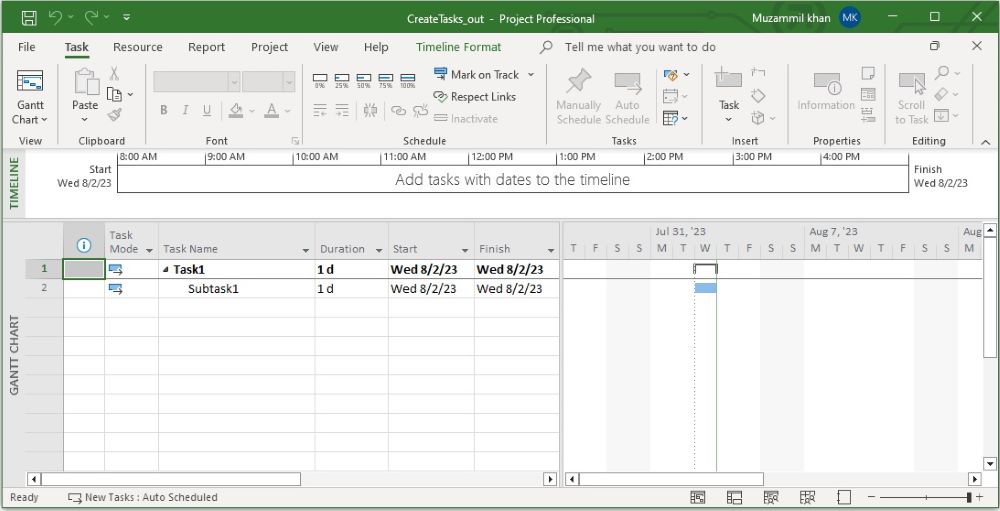Viewport: 1000px width, 511px height.
Task: Mark task as 100% complete
Action: point(408,80)
